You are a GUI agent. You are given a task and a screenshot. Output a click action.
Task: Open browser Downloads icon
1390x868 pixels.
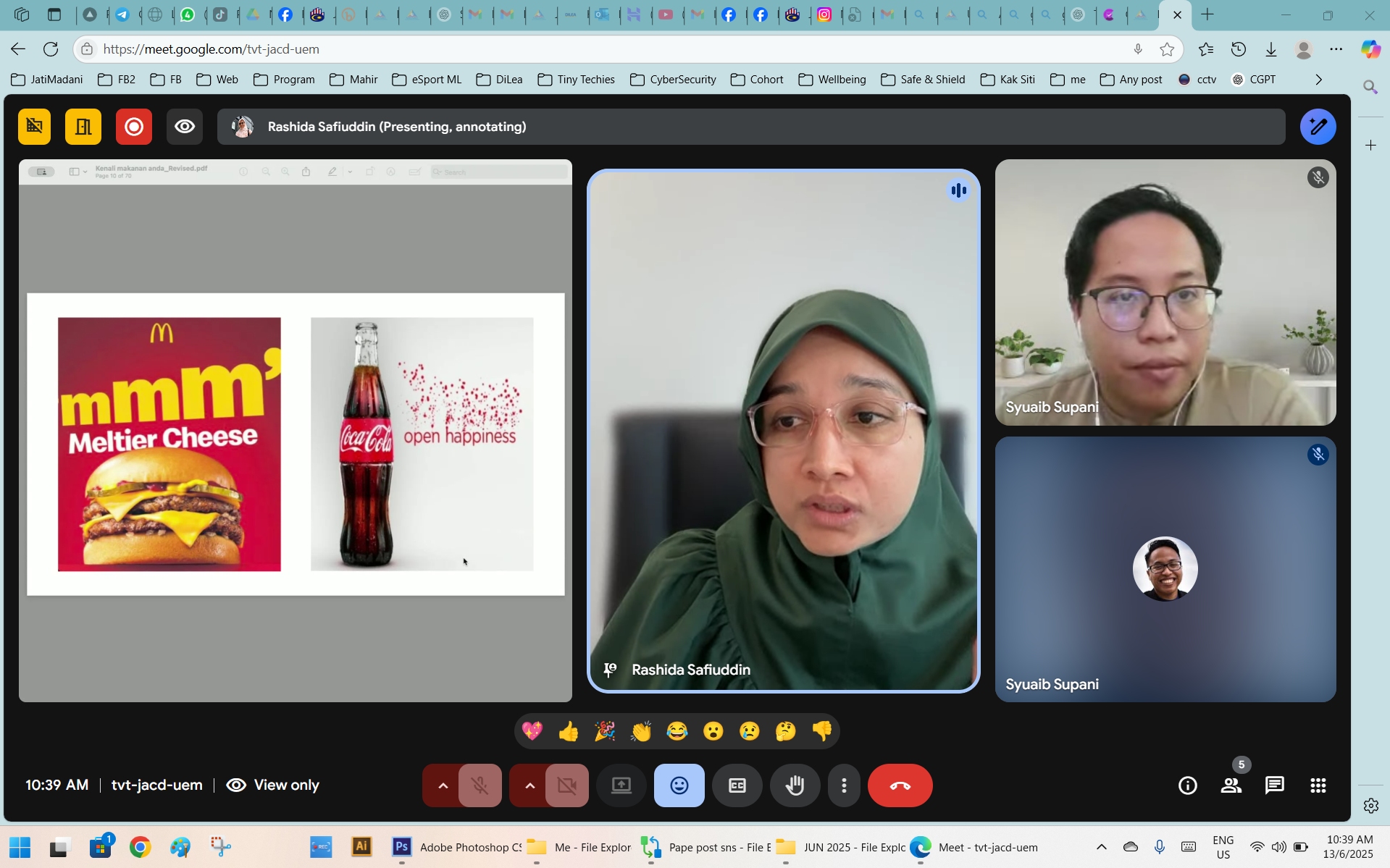point(1270,49)
